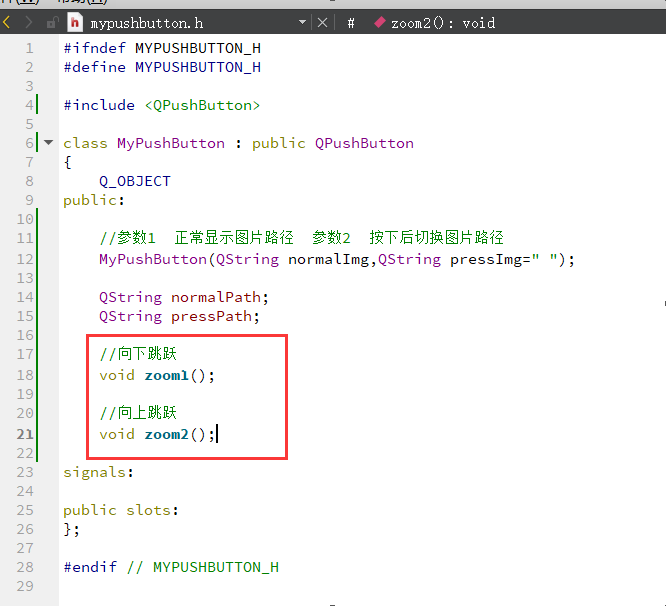Click the # line-column indicator
This screenshot has width=666, height=606.
point(351,23)
